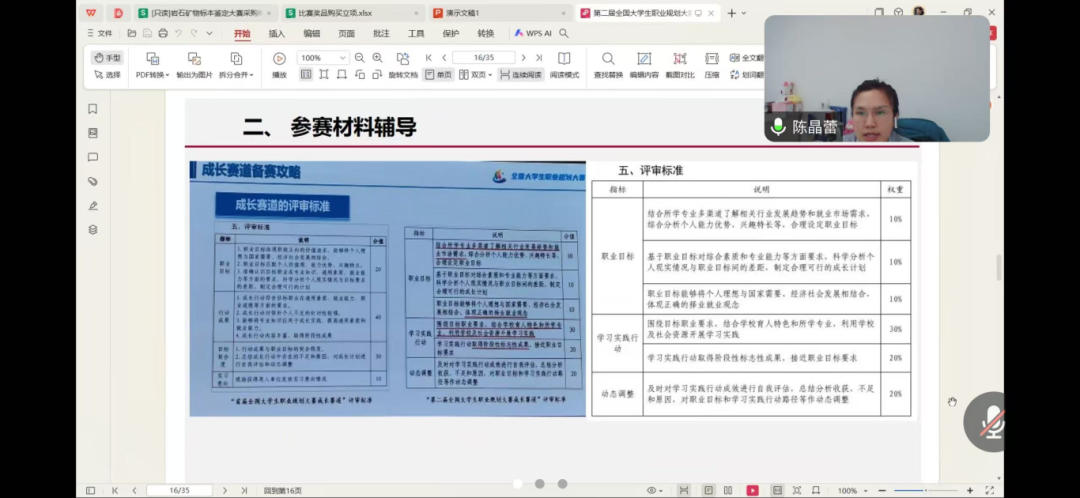Enable 连续阅读 continuous reading mode
The width and height of the screenshot is (1080, 498).
tap(520, 75)
